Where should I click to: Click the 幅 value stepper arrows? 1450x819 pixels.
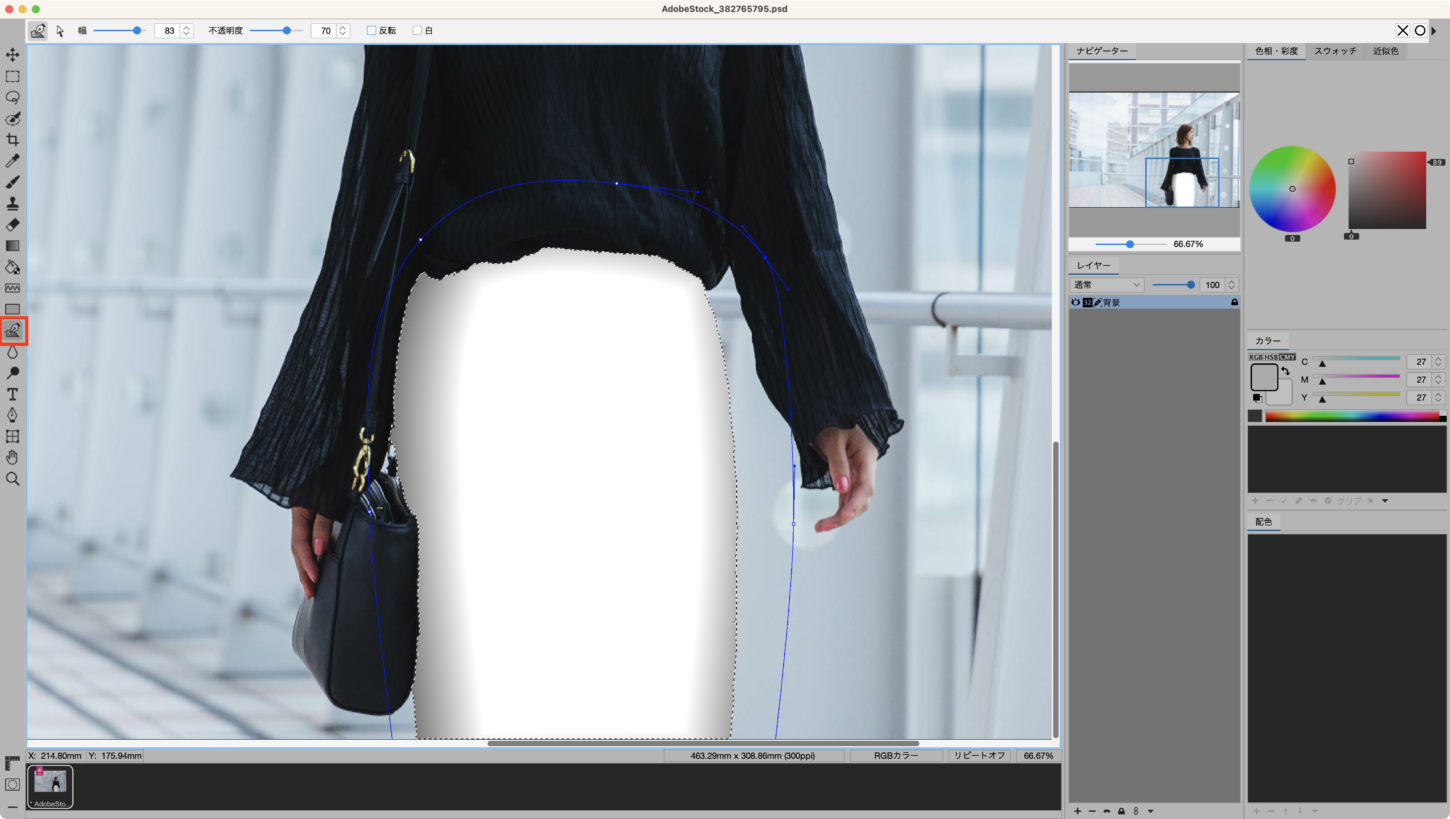186,31
